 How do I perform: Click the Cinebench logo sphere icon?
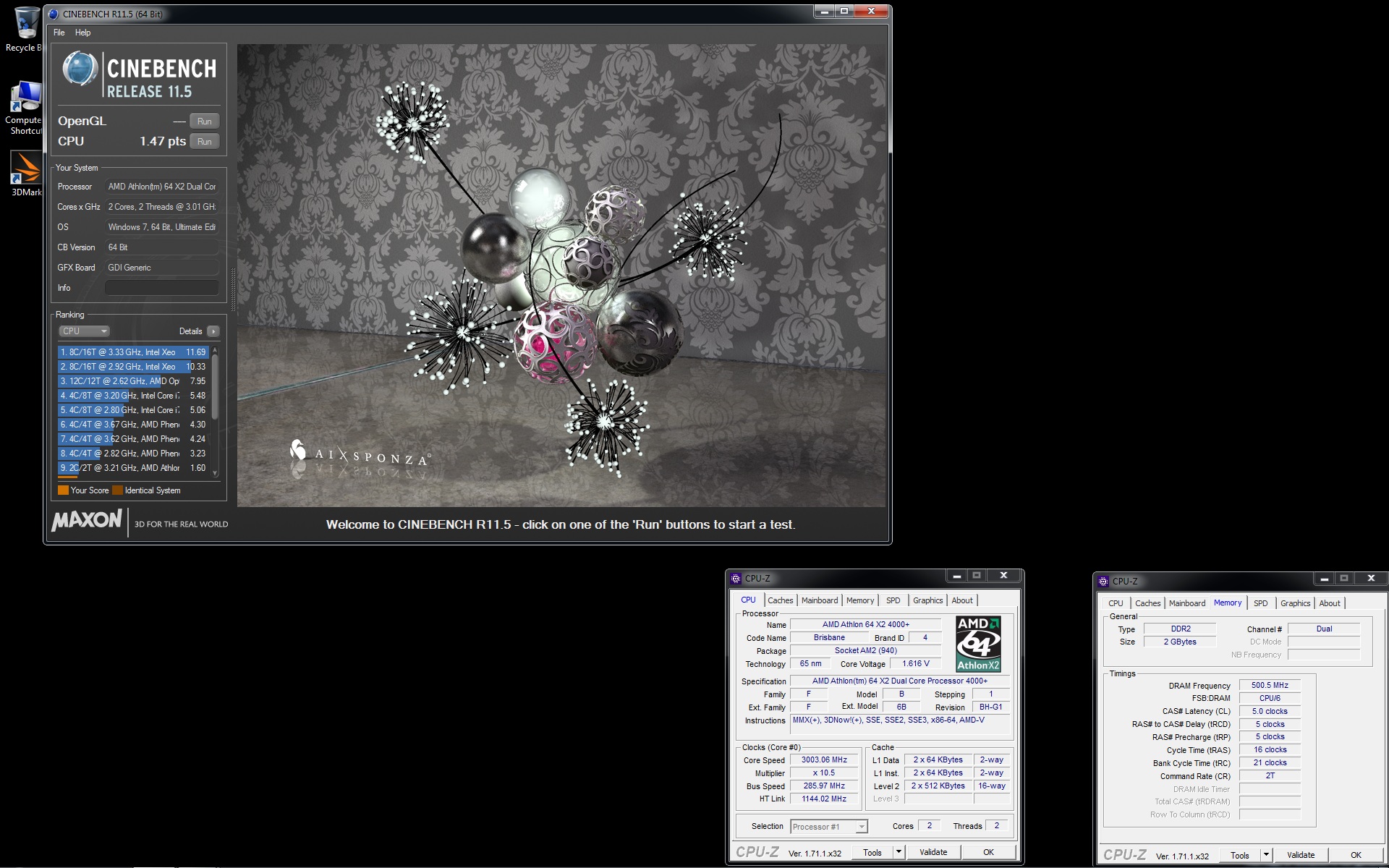coord(80,70)
